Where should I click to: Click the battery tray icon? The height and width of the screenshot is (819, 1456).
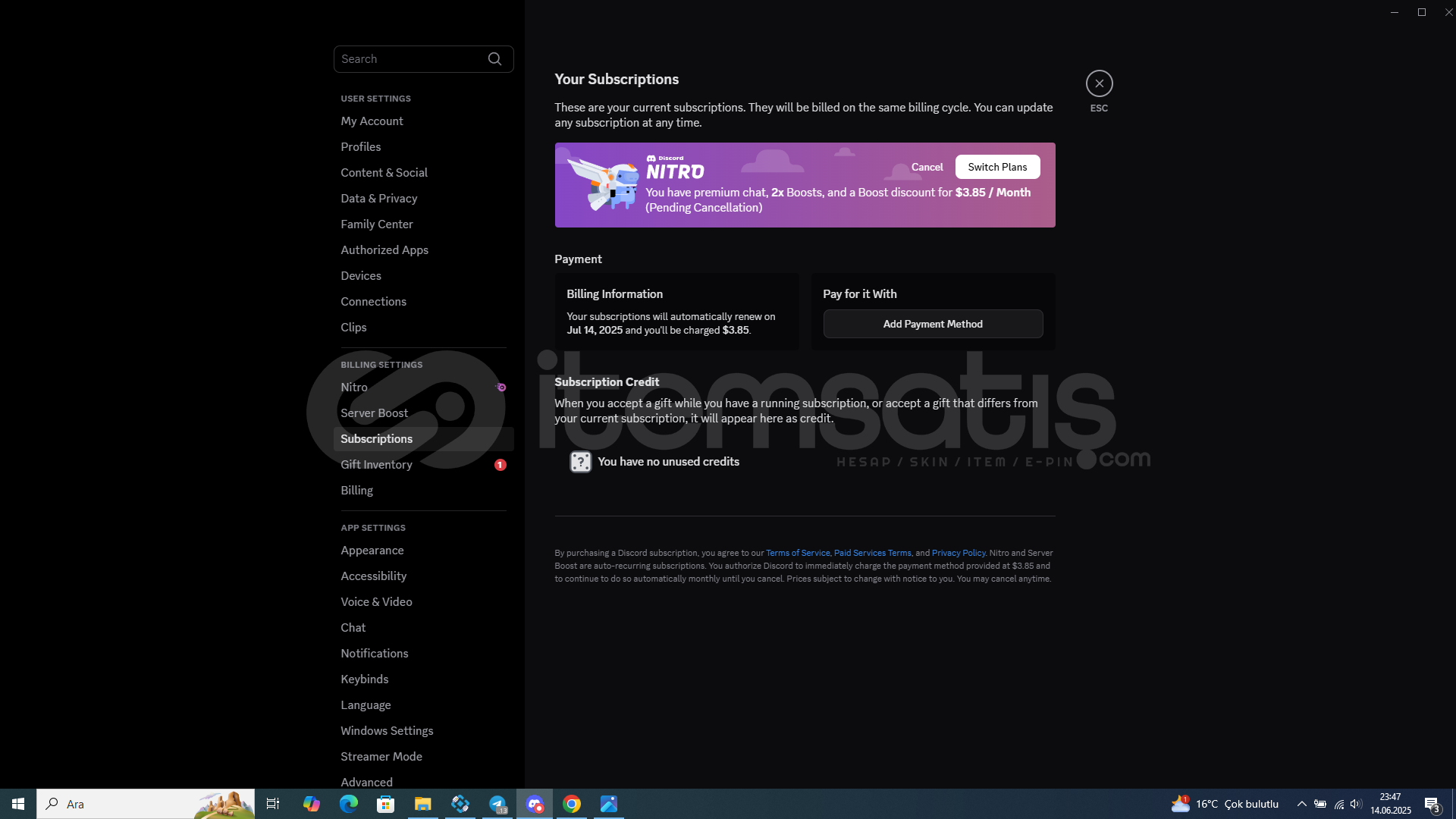[x=1320, y=804]
